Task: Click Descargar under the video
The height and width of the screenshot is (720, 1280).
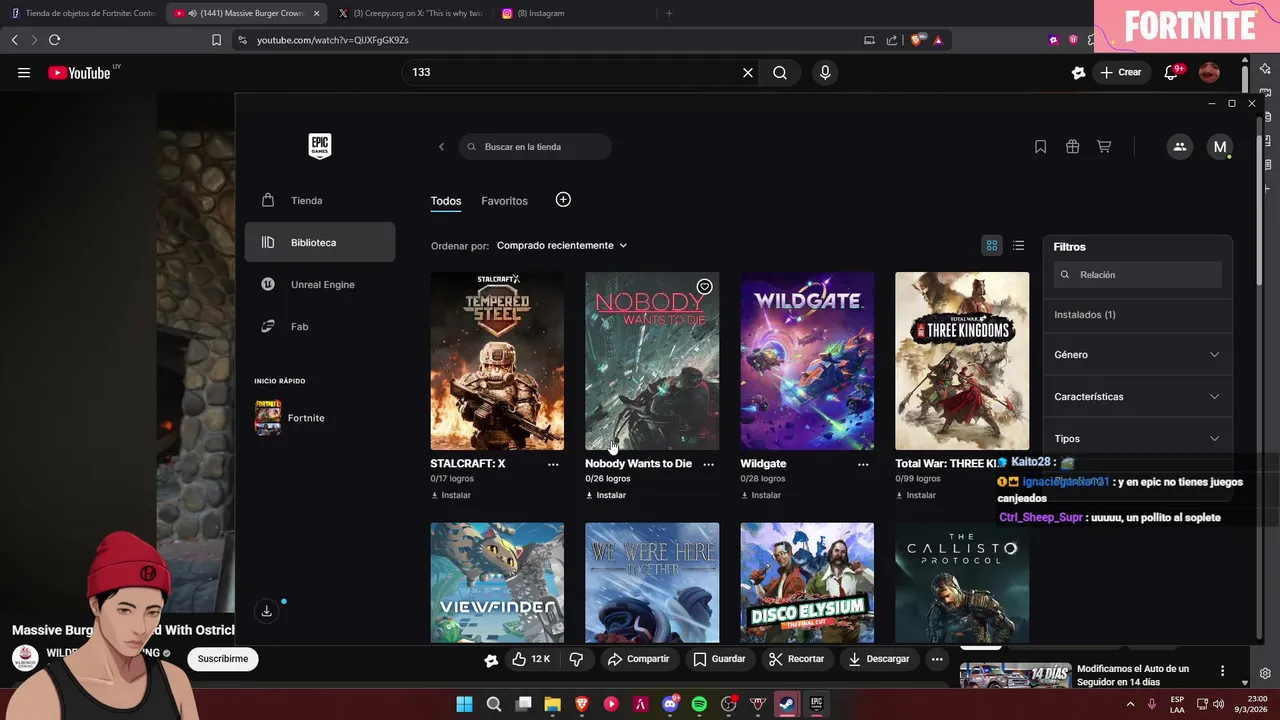Action: click(x=879, y=659)
